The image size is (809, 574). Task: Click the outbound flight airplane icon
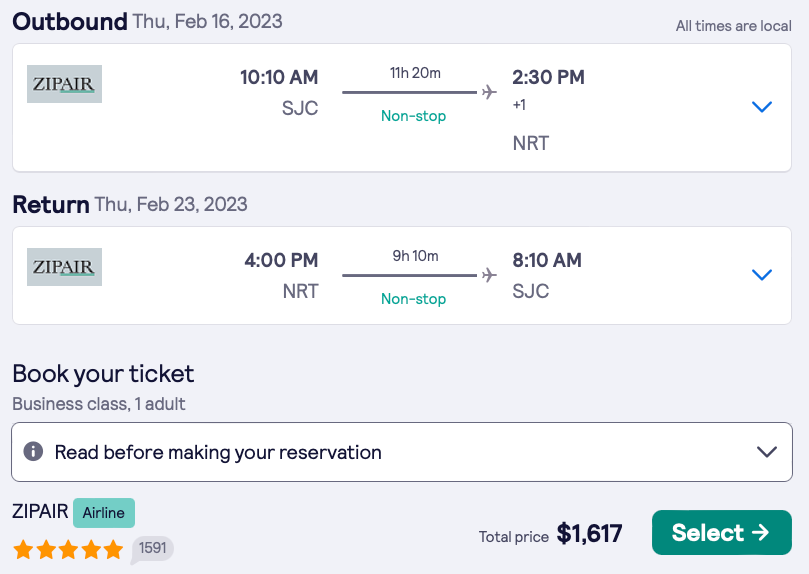point(489,92)
